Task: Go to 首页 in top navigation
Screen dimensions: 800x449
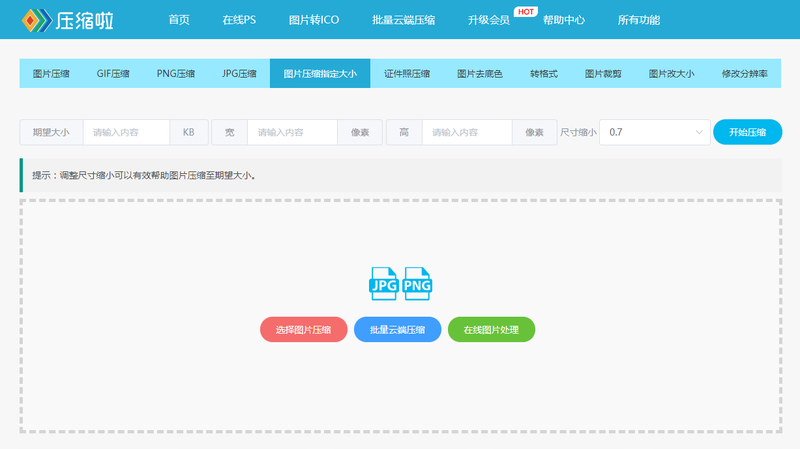Action: click(x=179, y=20)
